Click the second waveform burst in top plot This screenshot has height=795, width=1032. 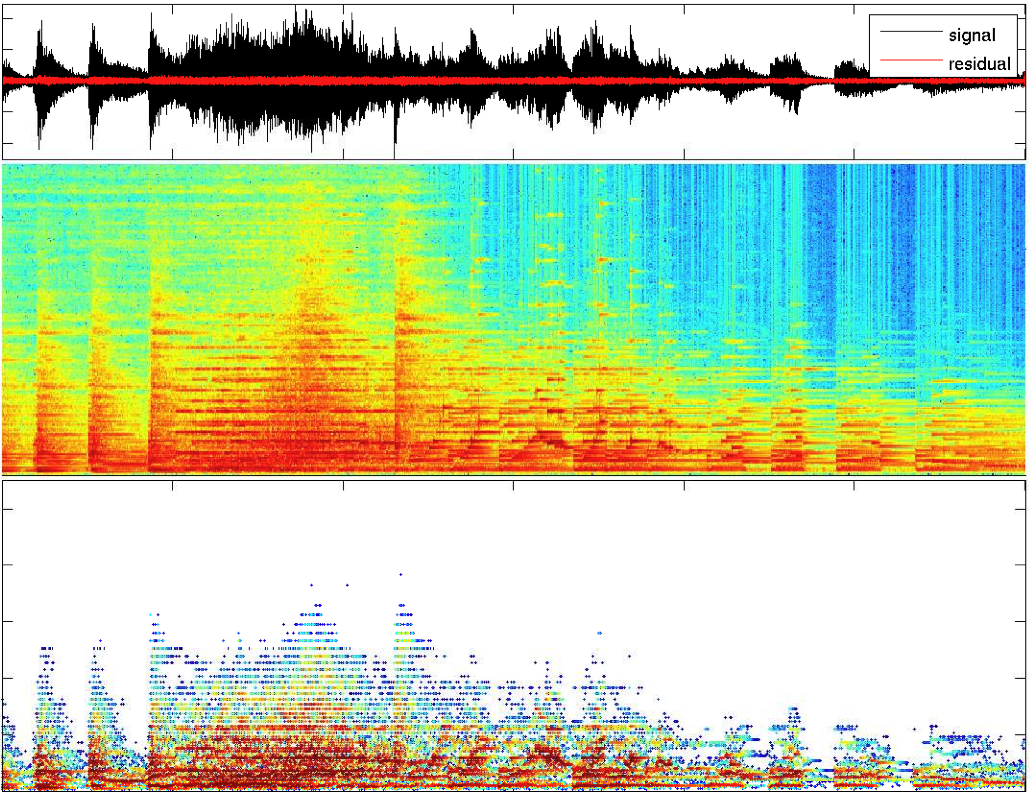[x=94, y=60]
